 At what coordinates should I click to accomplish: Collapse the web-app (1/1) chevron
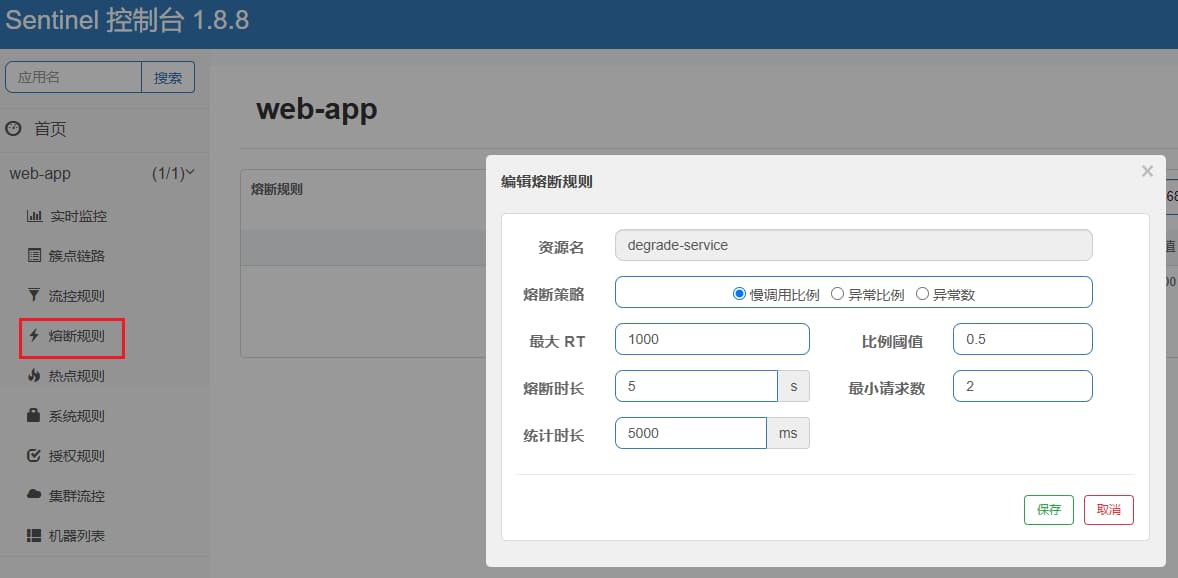(190, 173)
